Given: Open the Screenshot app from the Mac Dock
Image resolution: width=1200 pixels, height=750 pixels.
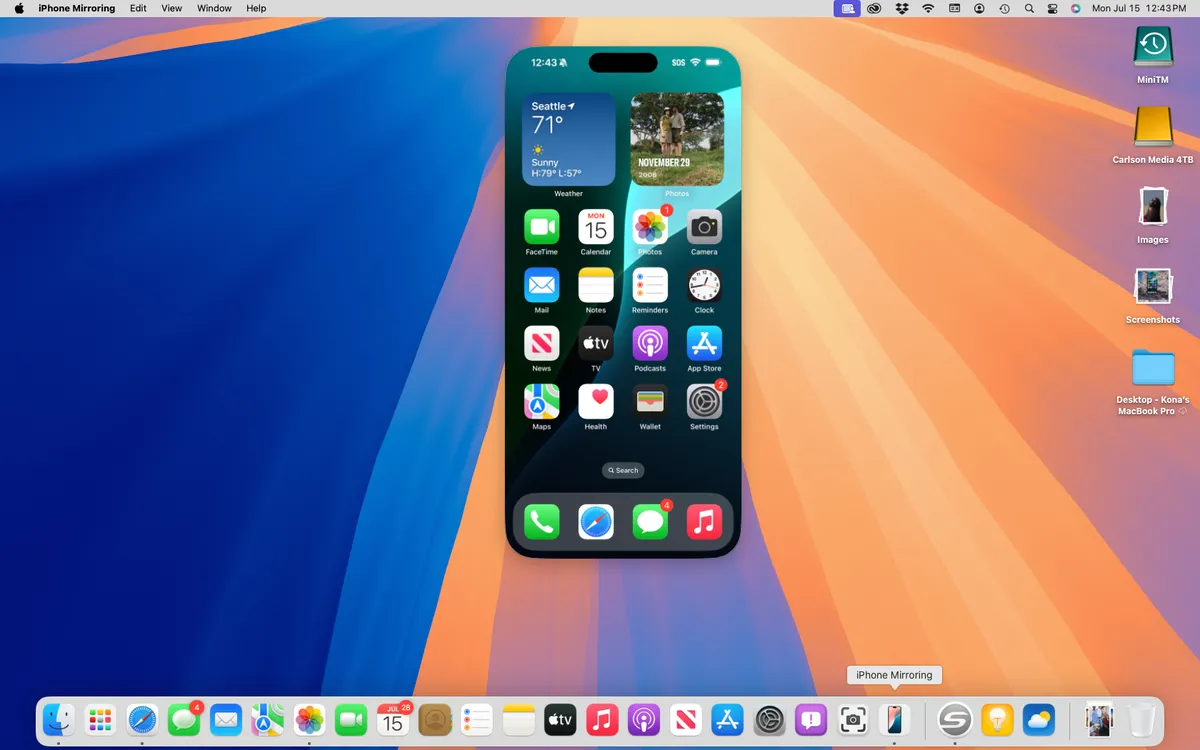Looking at the screenshot, I should point(853,719).
